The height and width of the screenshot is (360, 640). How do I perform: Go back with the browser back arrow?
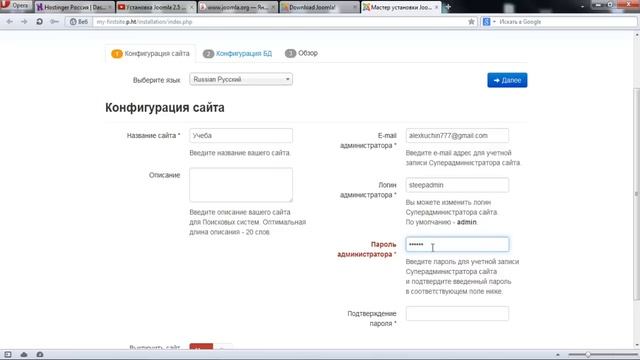pos(10,22)
